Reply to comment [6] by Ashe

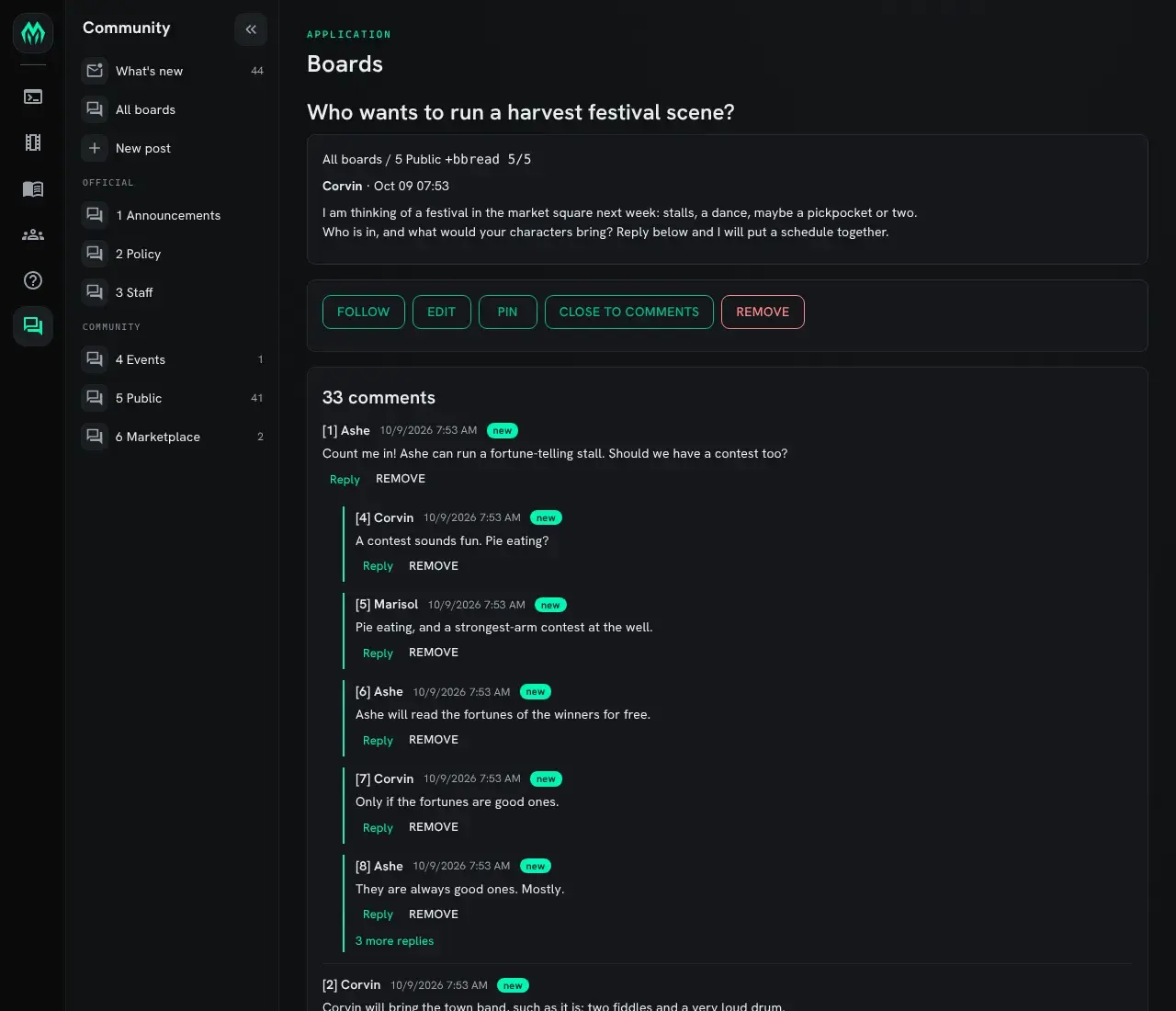(378, 741)
